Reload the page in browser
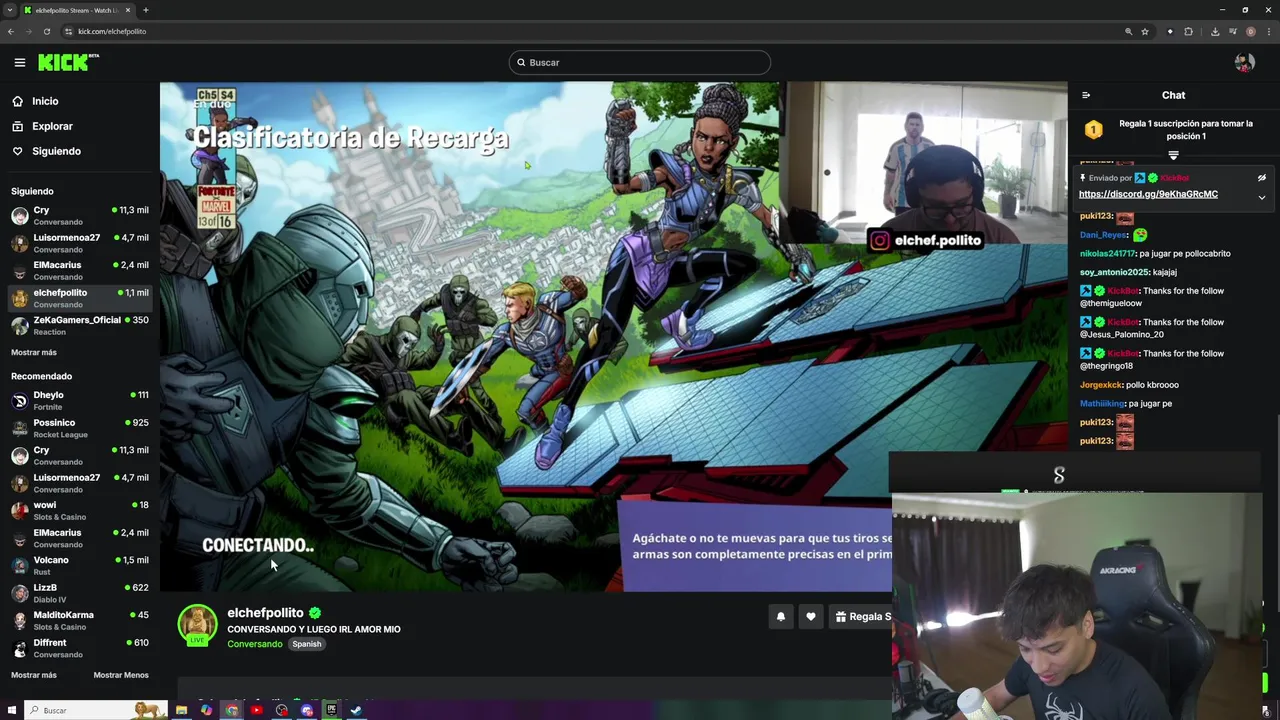This screenshot has width=1280, height=720. 46,31
